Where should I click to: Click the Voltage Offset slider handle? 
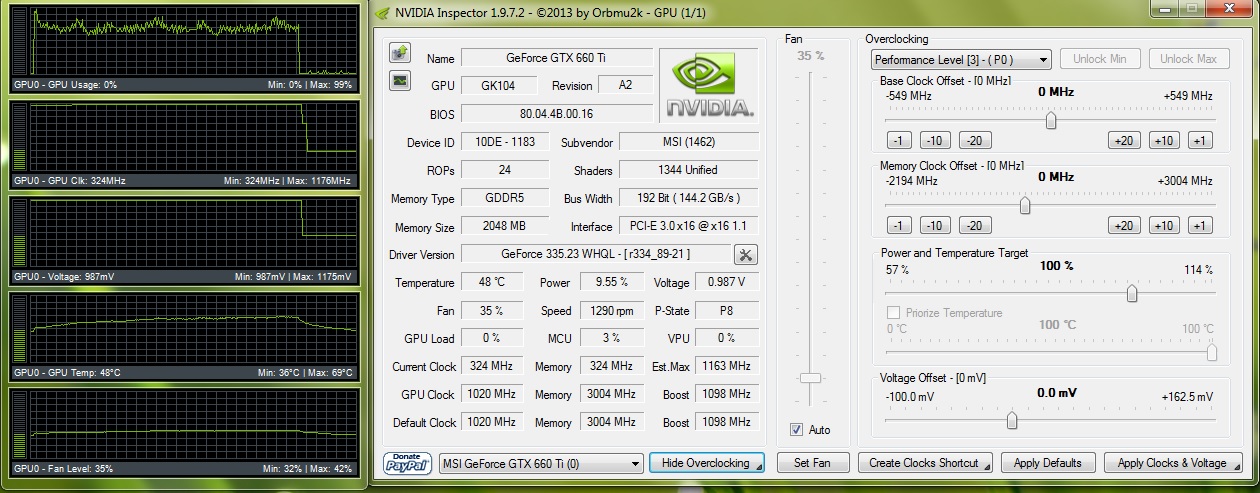click(x=1012, y=421)
